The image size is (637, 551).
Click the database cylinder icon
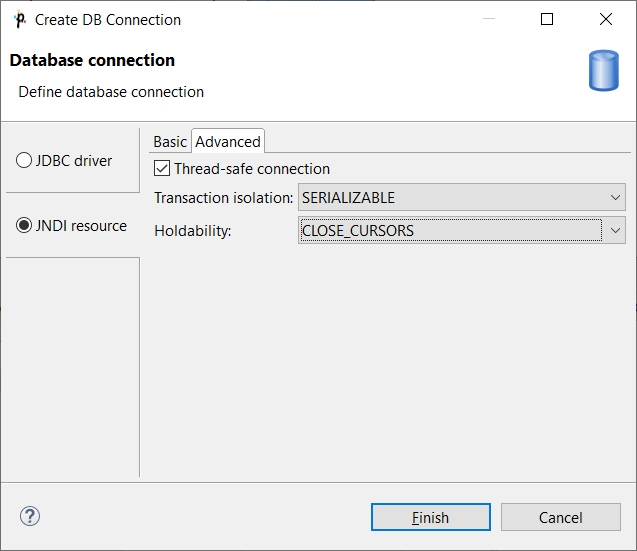tap(603, 72)
